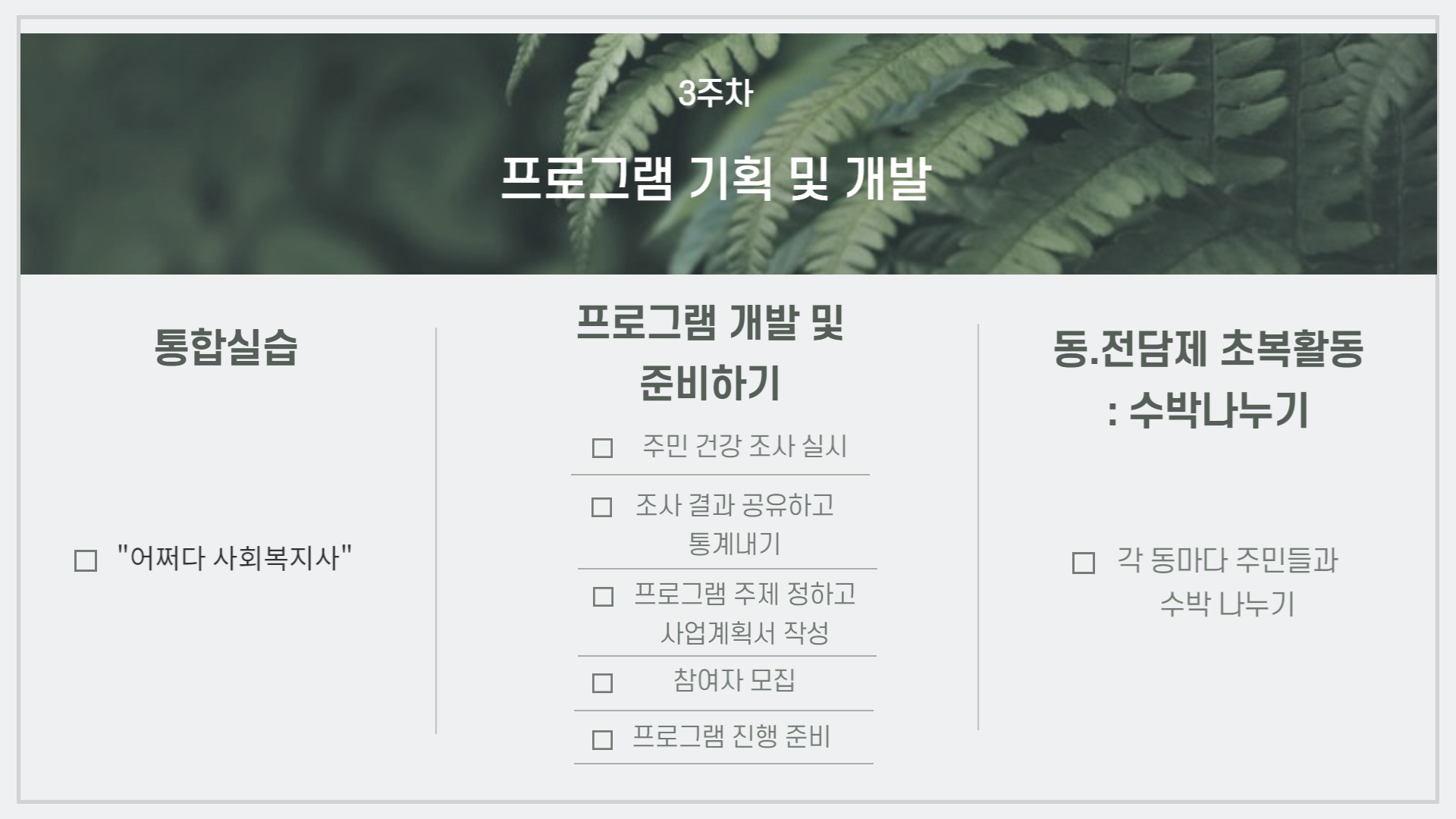
Task: Select the 통계내기 text line
Action: pyautogui.click(x=734, y=544)
